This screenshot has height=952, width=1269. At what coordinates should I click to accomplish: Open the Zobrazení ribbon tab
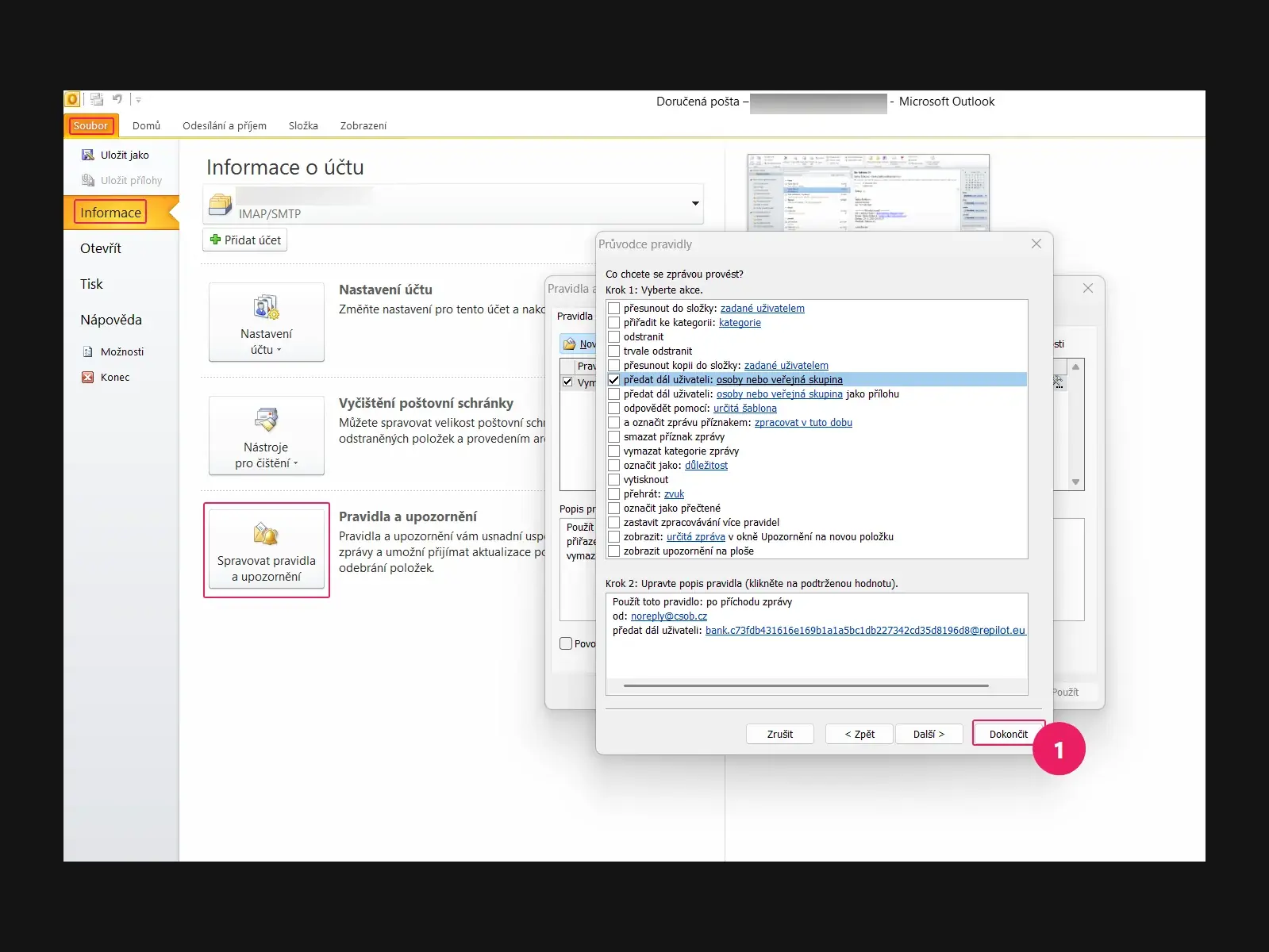363,125
